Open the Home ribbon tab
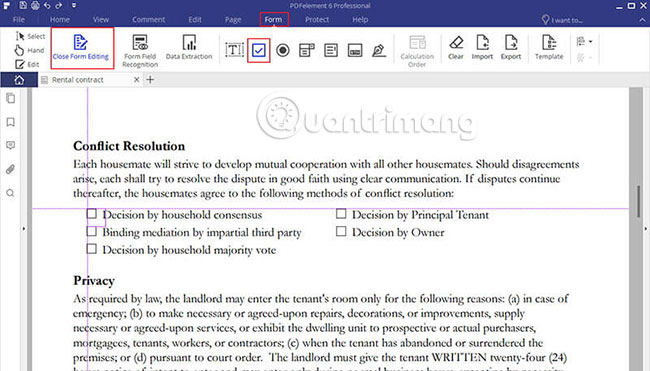This screenshot has height=371, width=650. 60,19
